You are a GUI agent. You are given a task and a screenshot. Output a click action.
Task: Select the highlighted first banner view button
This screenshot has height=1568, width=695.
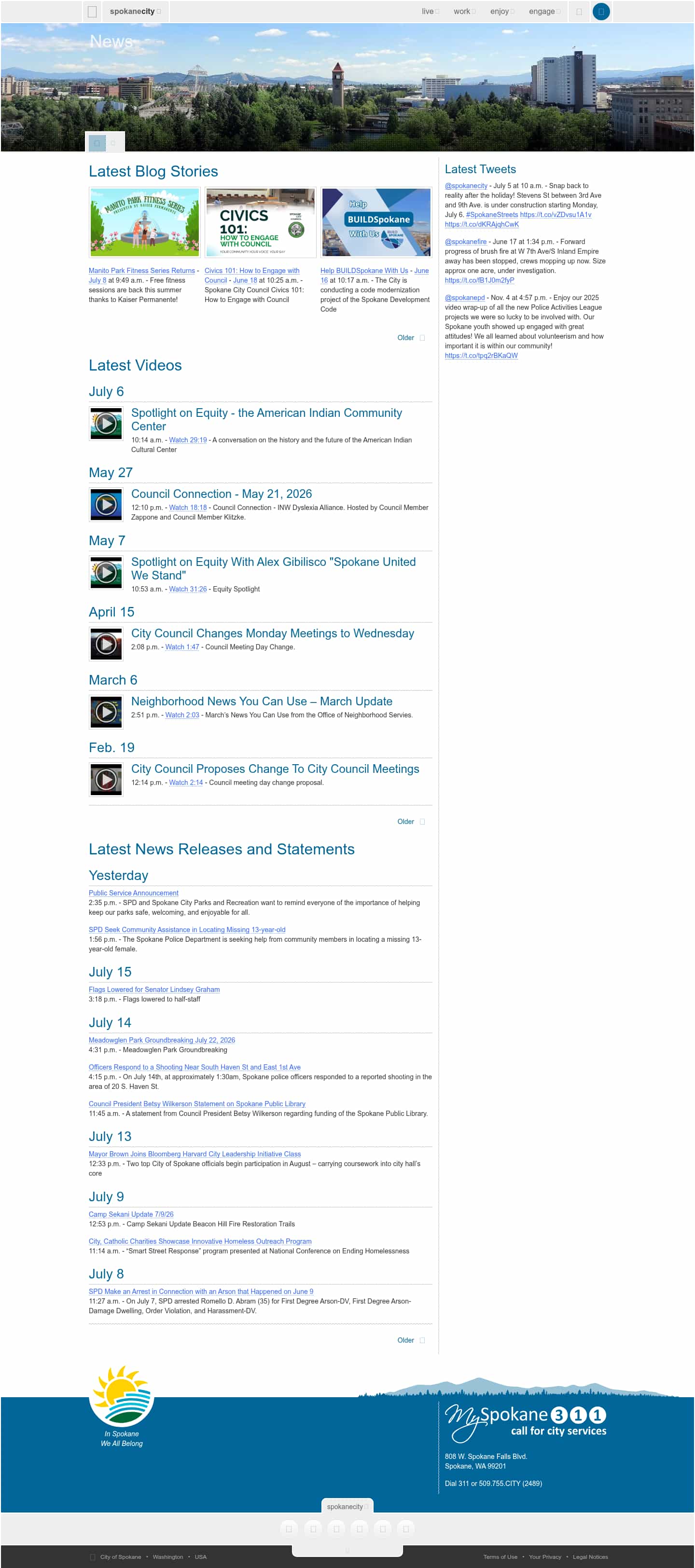coord(97,143)
